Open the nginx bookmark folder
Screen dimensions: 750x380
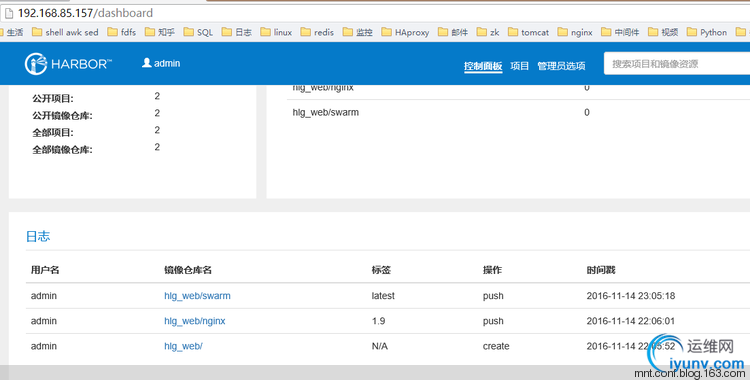[x=575, y=32]
